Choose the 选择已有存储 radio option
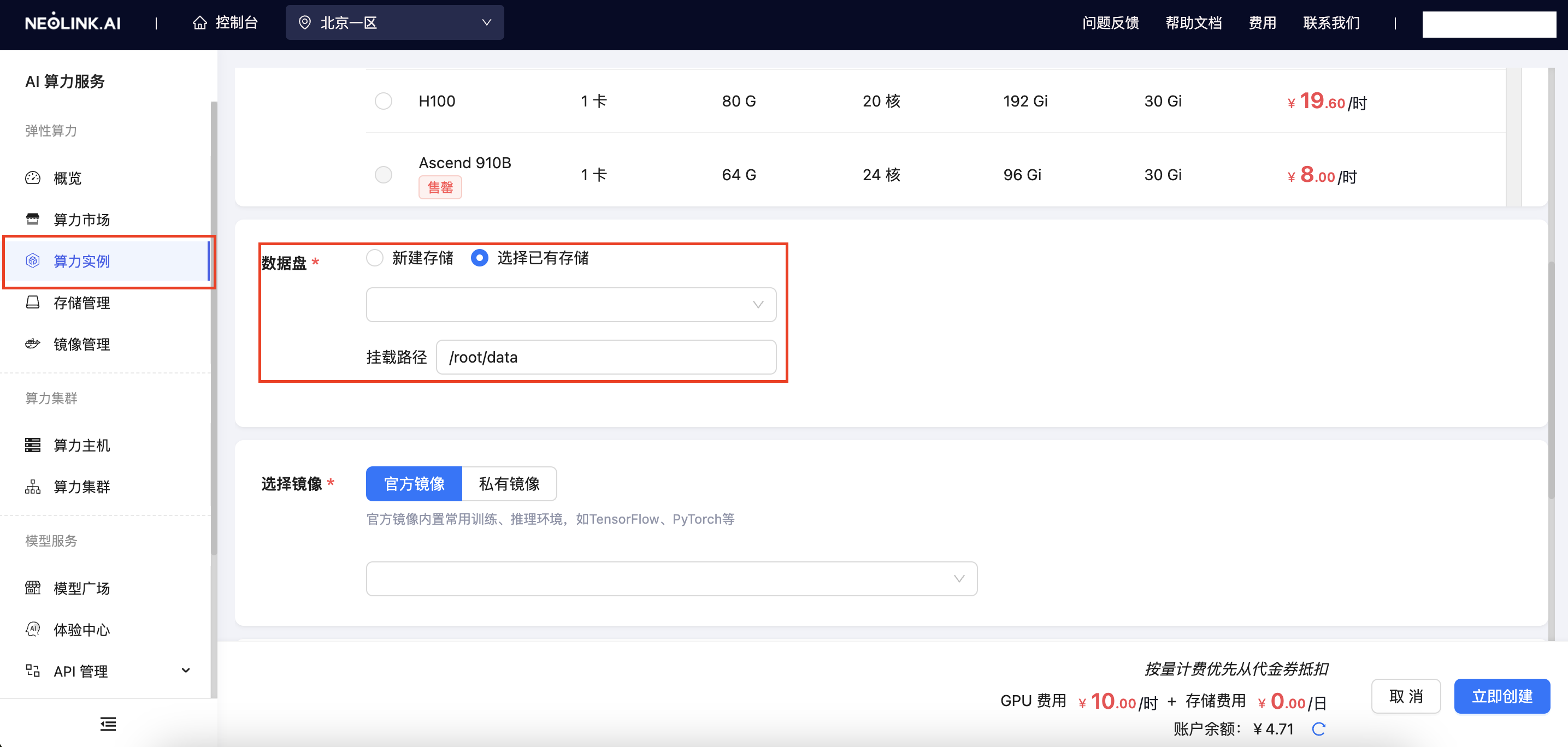Viewport: 1568px width, 747px height. point(480,258)
